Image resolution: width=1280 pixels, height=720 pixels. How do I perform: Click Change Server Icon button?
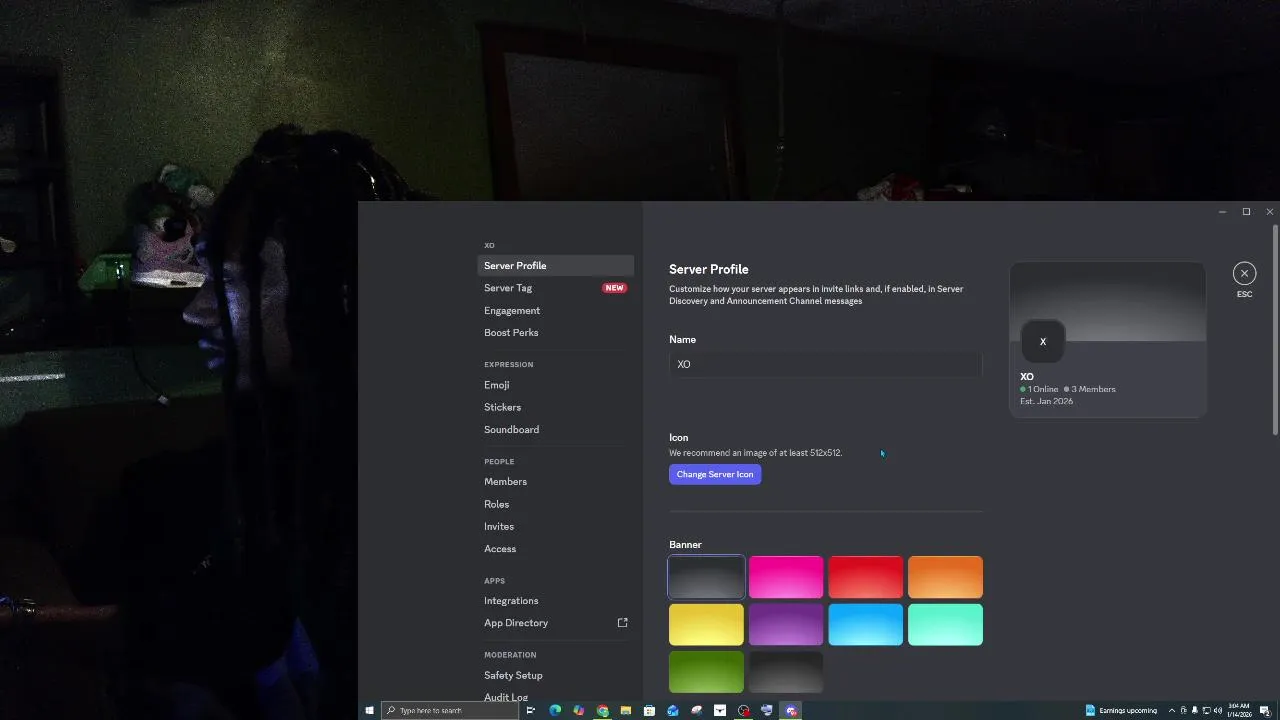715,474
